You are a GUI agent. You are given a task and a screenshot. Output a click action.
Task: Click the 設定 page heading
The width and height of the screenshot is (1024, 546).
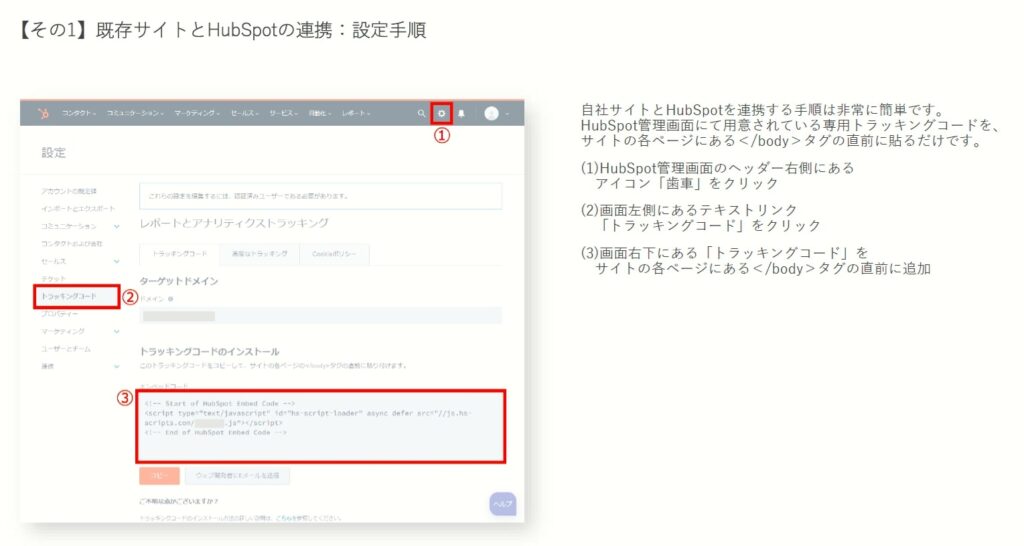pyautogui.click(x=54, y=153)
